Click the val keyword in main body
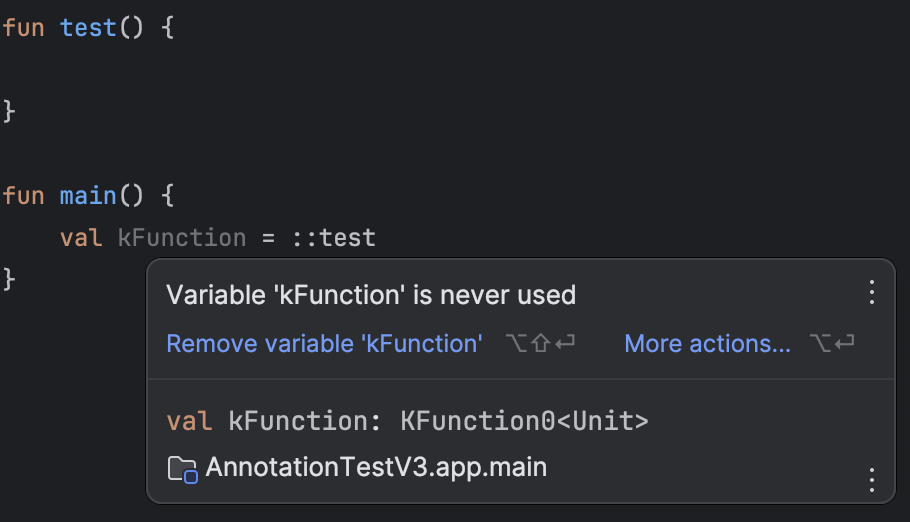Screen dimensions: 910x522 tap(81, 238)
